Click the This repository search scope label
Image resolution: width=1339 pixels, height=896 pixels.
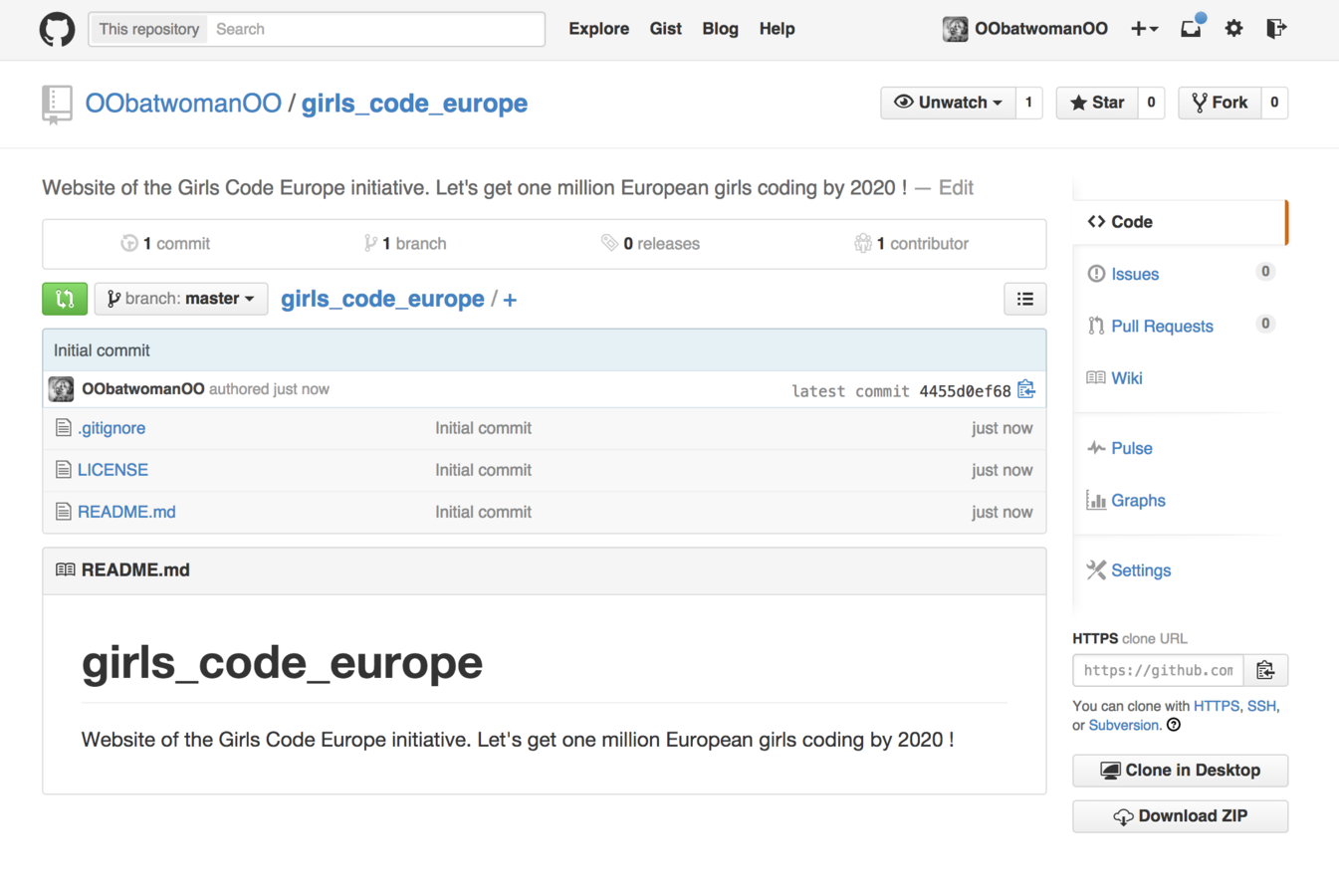pos(148,29)
